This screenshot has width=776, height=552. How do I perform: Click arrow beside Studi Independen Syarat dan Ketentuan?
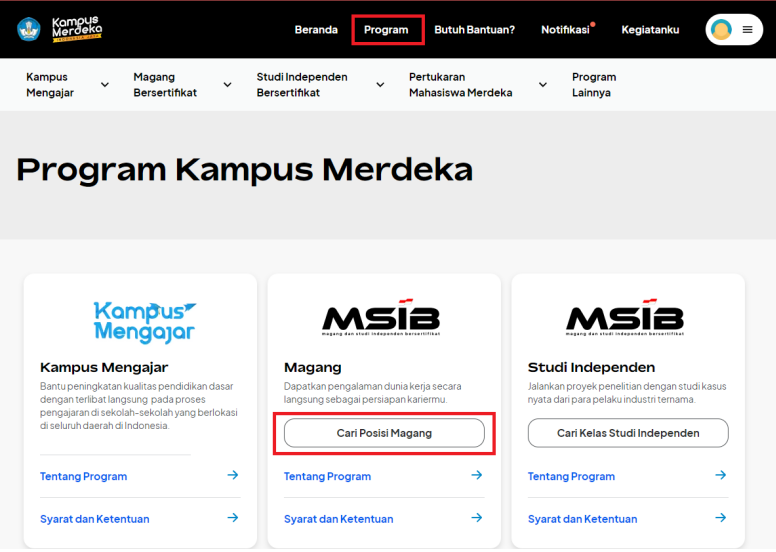721,518
